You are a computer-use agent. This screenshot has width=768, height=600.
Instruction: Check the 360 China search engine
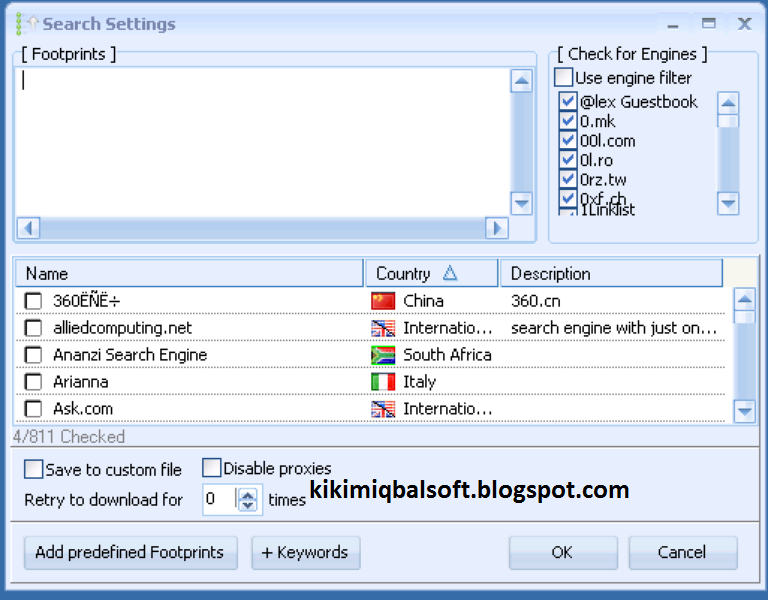point(33,301)
